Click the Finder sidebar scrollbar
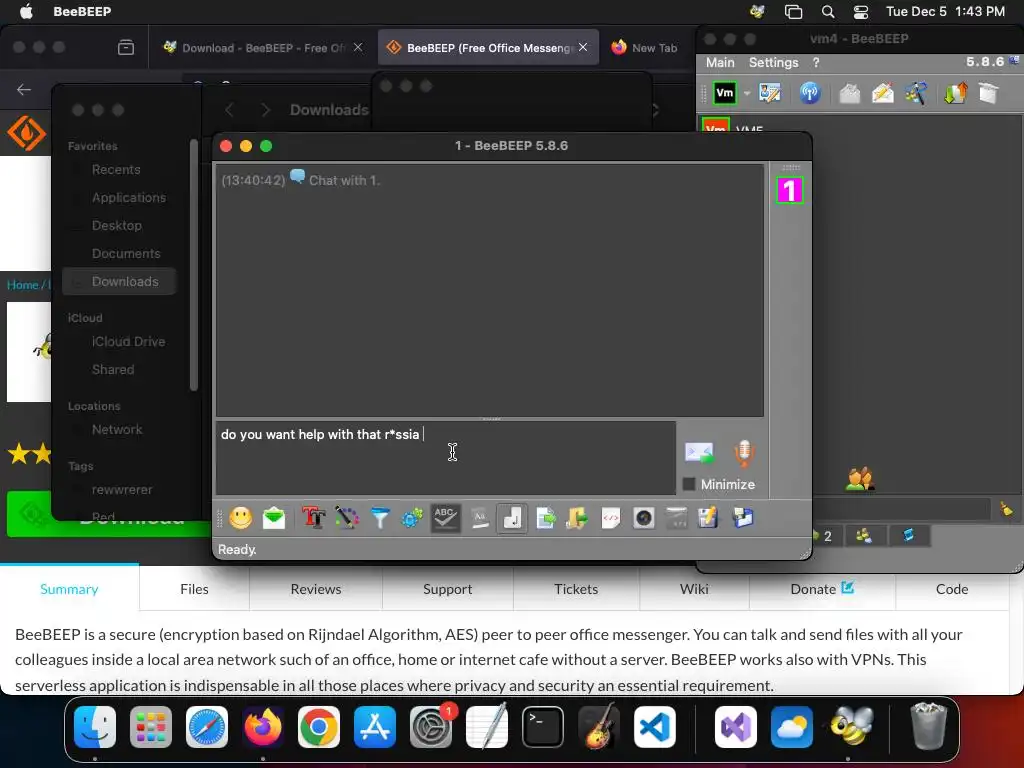The height and width of the screenshot is (768, 1024). (x=193, y=264)
